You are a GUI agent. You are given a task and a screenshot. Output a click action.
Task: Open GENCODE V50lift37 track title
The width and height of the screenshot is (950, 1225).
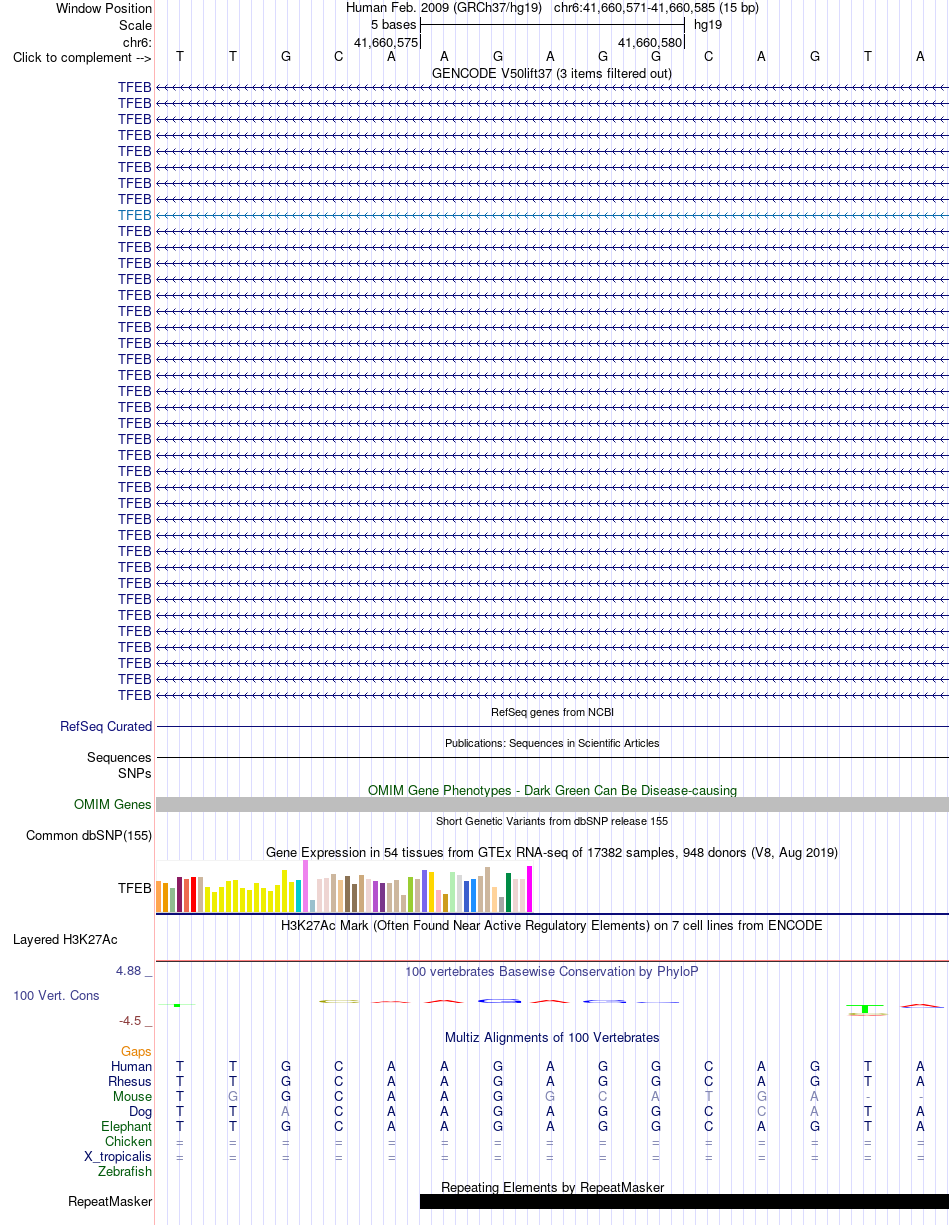552,73
